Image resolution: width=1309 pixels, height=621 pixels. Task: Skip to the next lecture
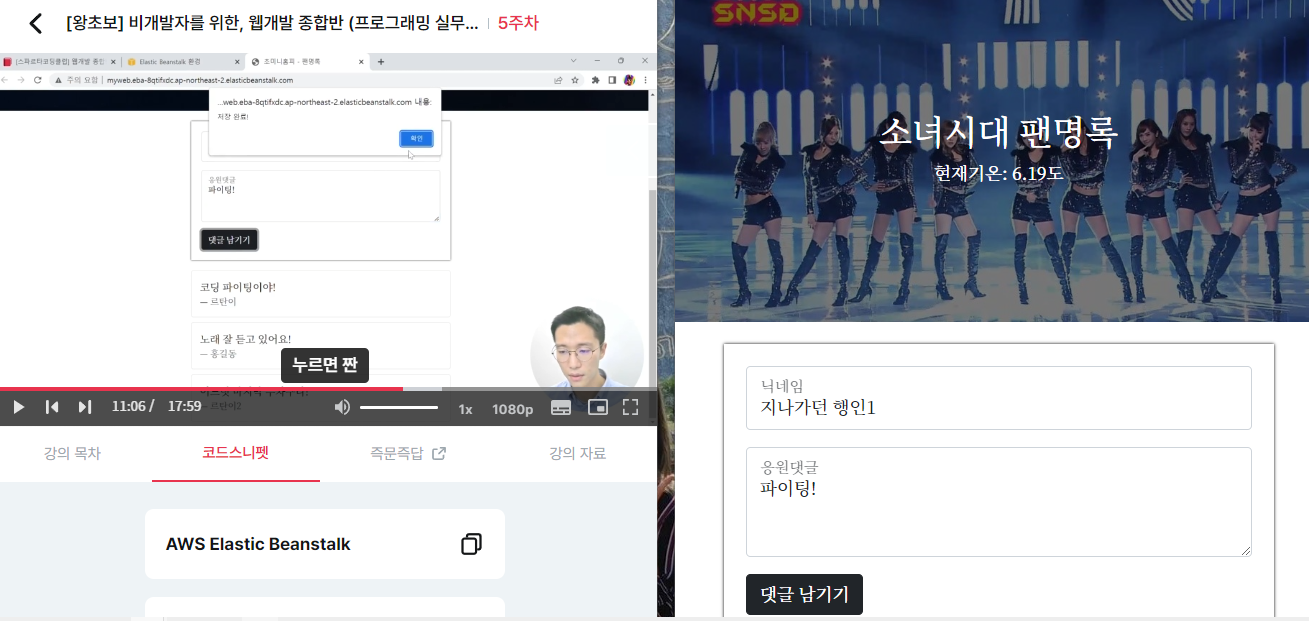[85, 407]
